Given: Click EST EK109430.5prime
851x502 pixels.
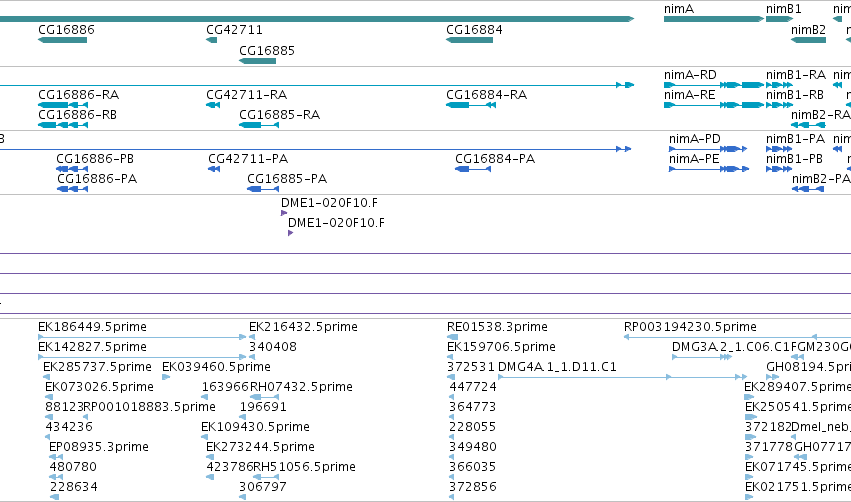Looking at the screenshot, I should coord(256,427).
